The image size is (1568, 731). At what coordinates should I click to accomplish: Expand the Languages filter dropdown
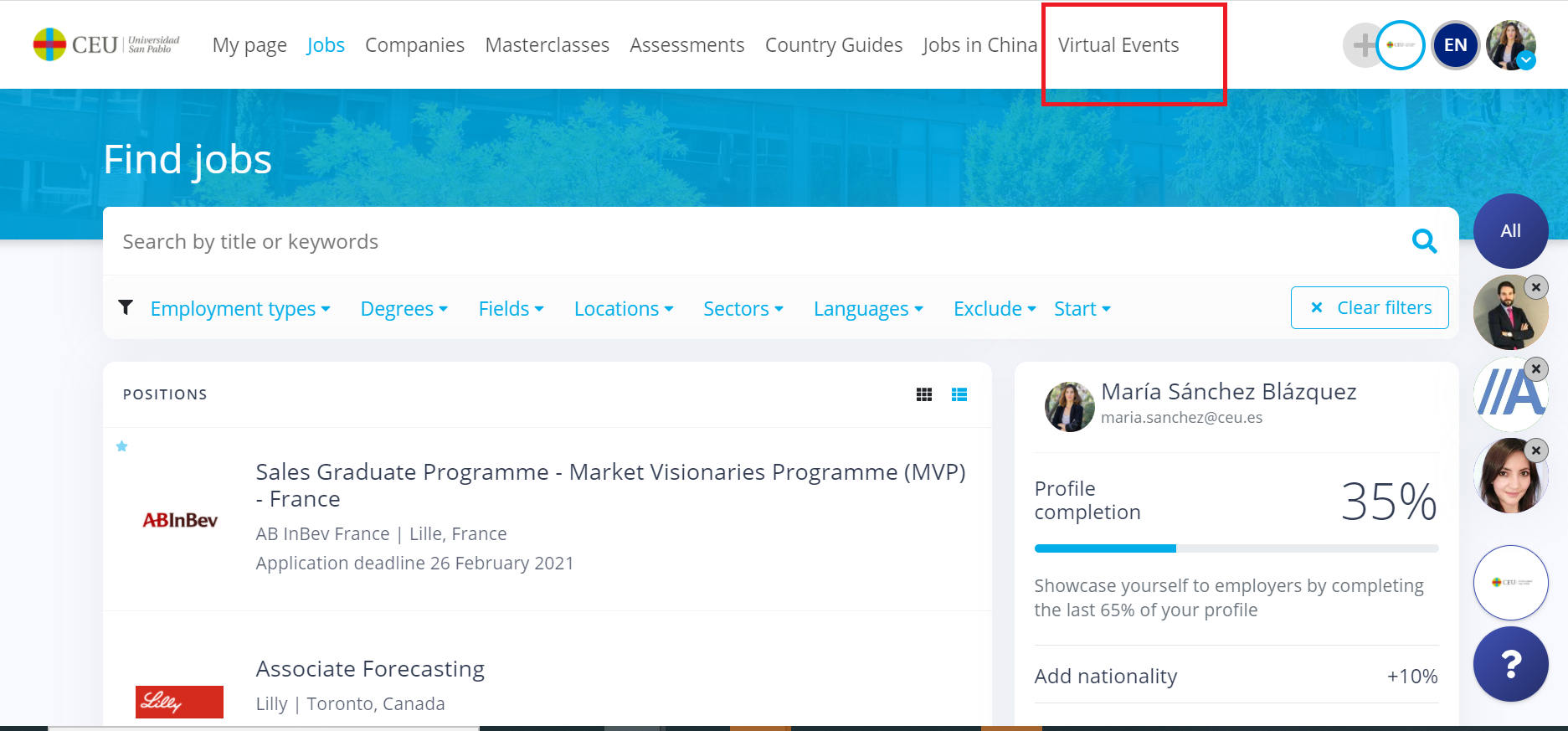(x=868, y=309)
